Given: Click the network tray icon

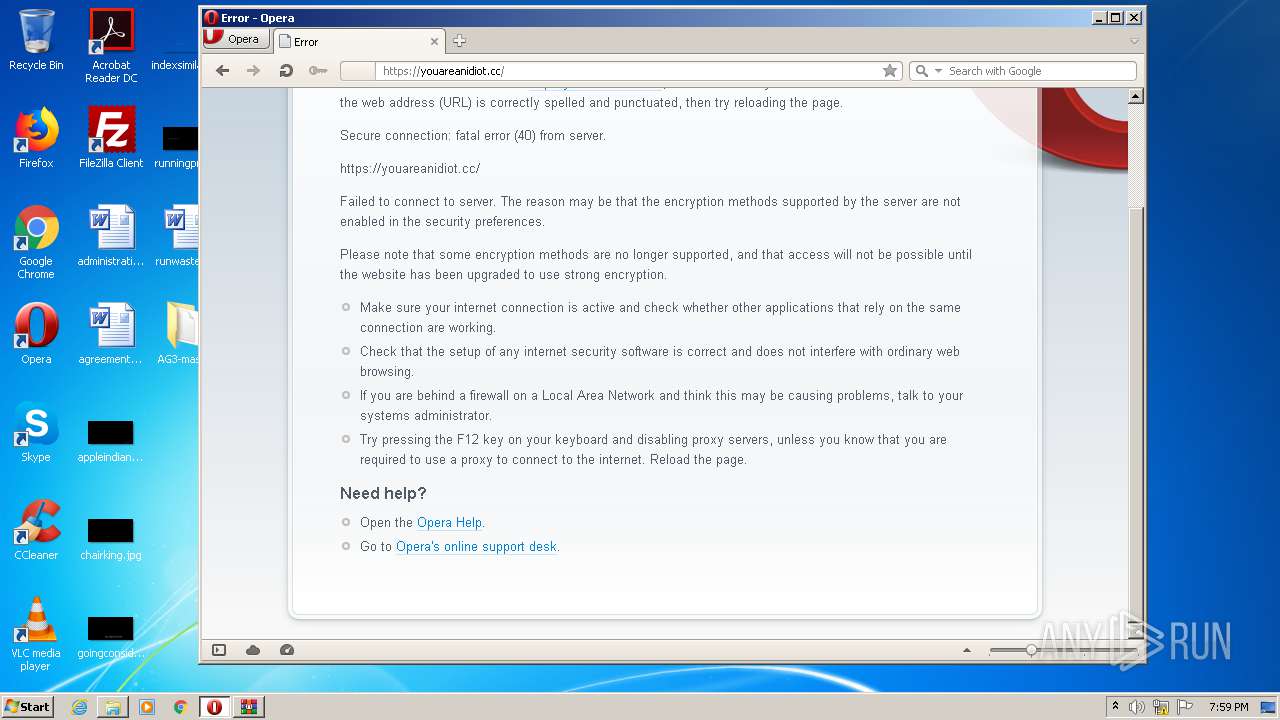Looking at the screenshot, I should click(1161, 707).
